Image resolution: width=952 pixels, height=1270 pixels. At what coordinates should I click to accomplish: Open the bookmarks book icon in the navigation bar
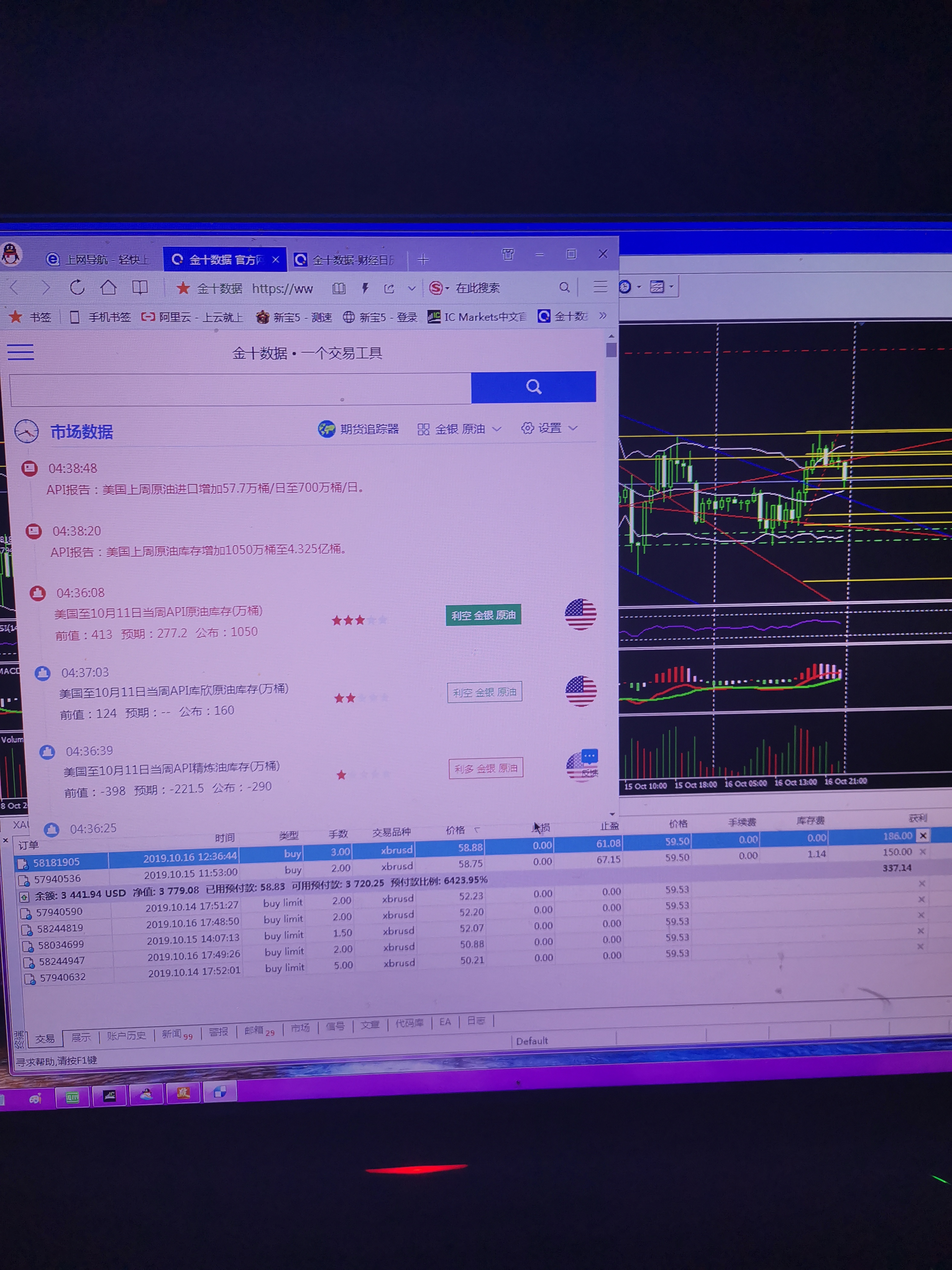pos(139,287)
